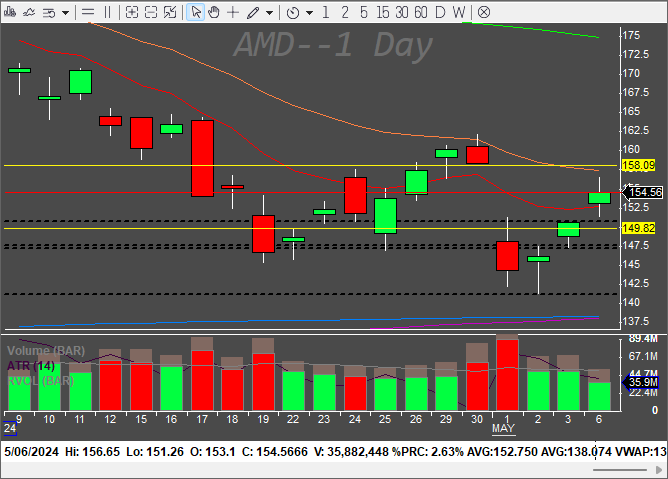Switch to 15 minute timeframe
The width and height of the screenshot is (668, 479).
click(383, 12)
